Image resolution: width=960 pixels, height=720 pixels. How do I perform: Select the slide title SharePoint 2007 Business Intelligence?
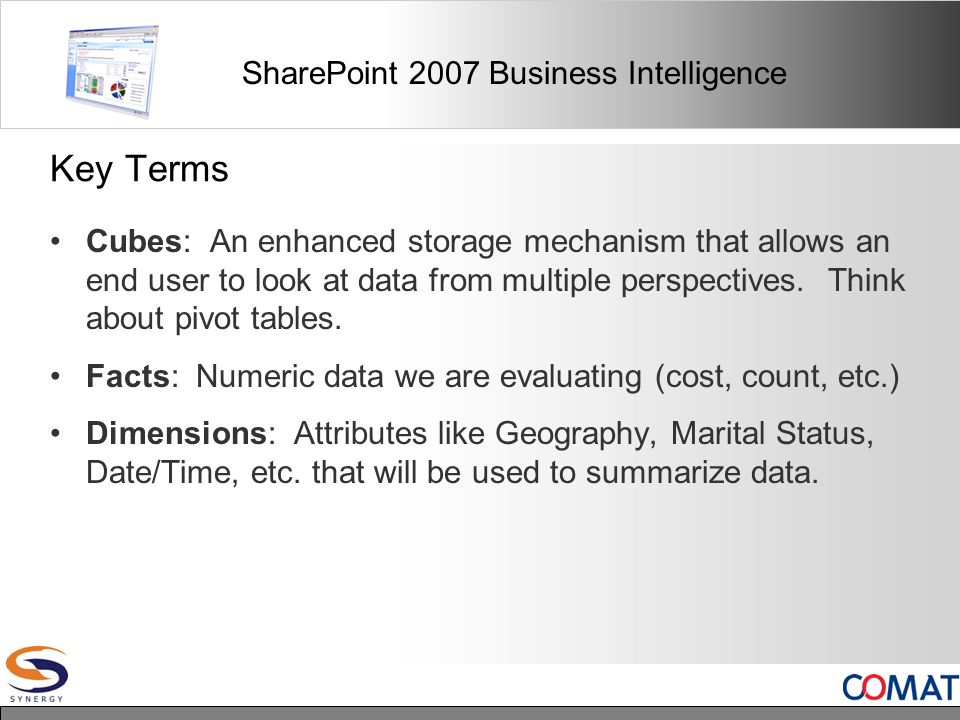514,73
